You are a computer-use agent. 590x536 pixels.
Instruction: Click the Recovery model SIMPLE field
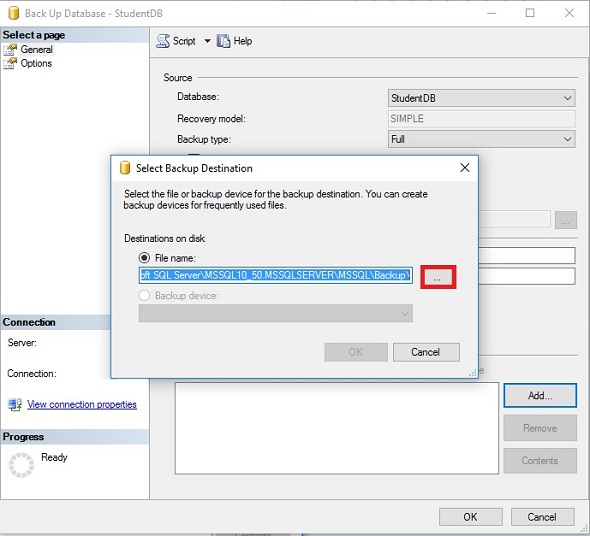[481, 119]
